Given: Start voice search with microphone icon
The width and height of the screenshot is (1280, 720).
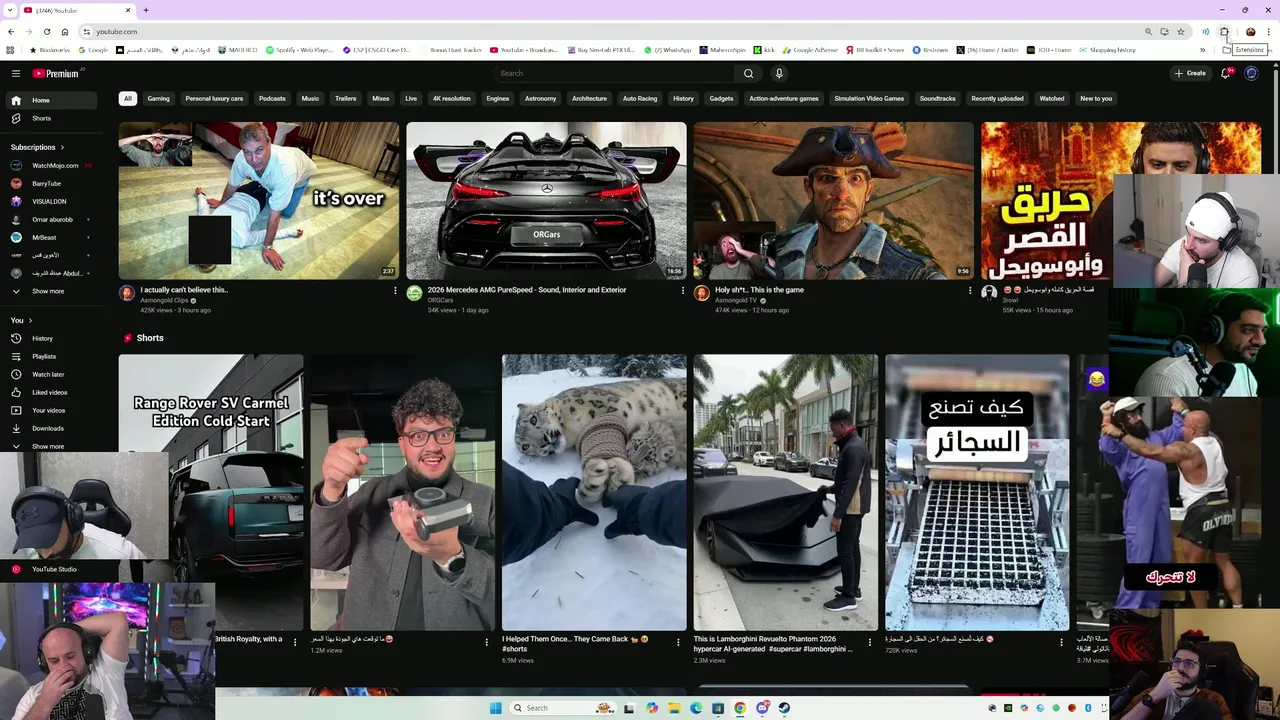Looking at the screenshot, I should [x=779, y=73].
